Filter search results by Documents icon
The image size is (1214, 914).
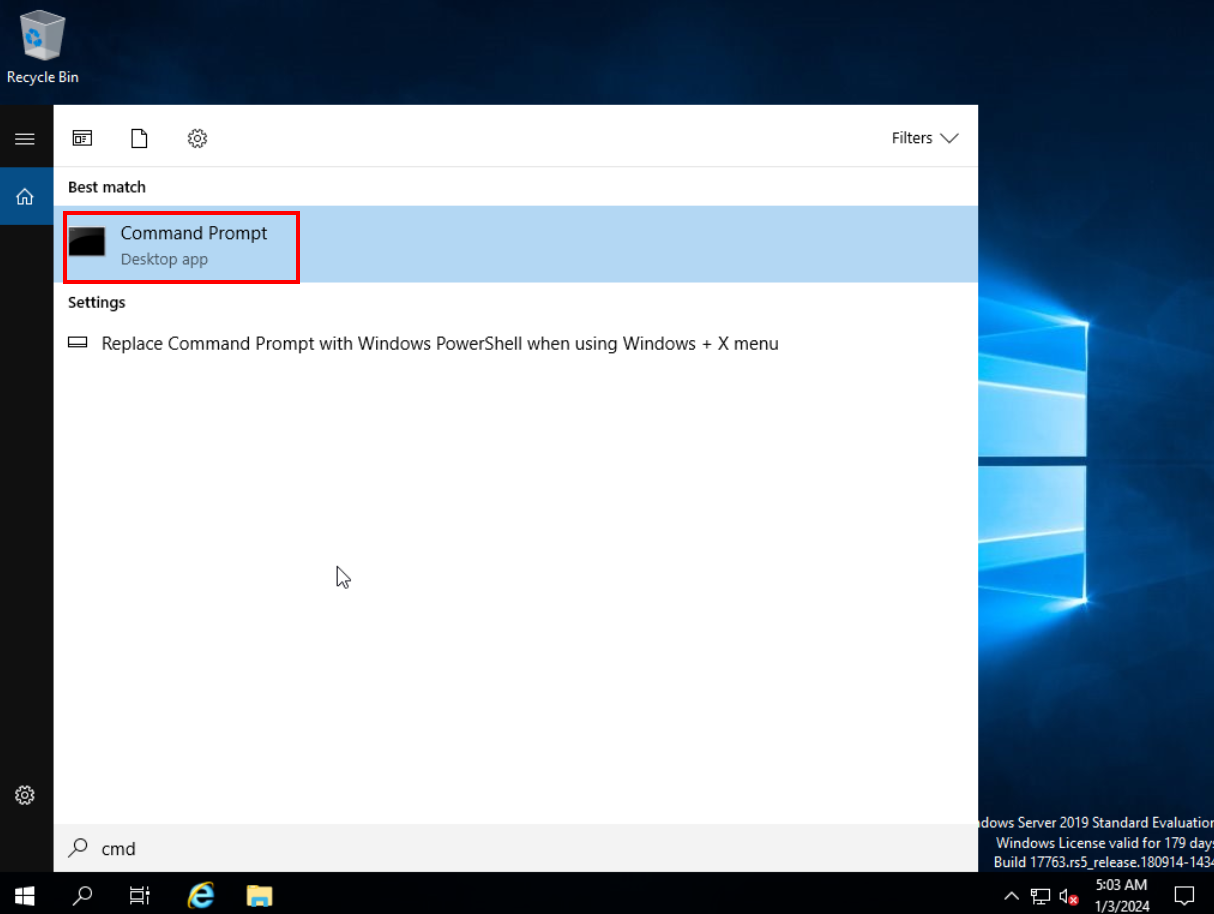coord(139,139)
